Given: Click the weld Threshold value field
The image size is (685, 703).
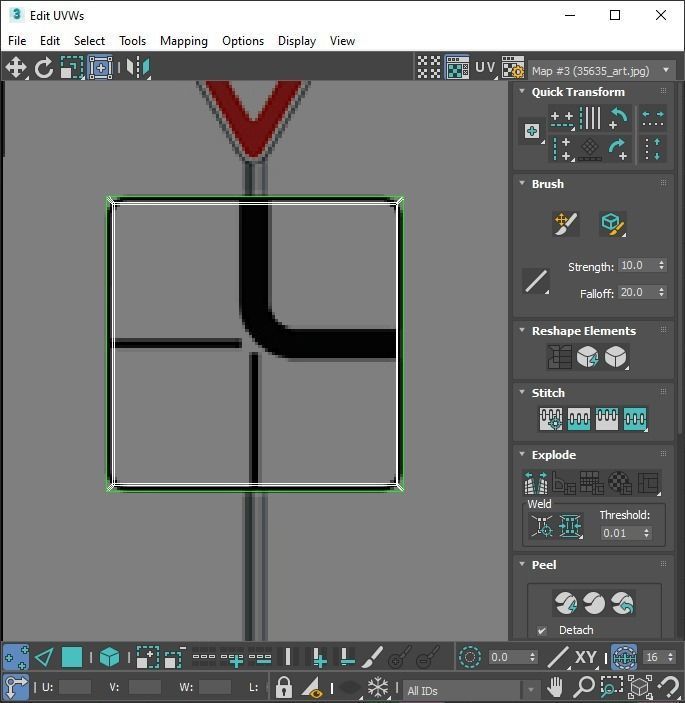Looking at the screenshot, I should click(621, 533).
